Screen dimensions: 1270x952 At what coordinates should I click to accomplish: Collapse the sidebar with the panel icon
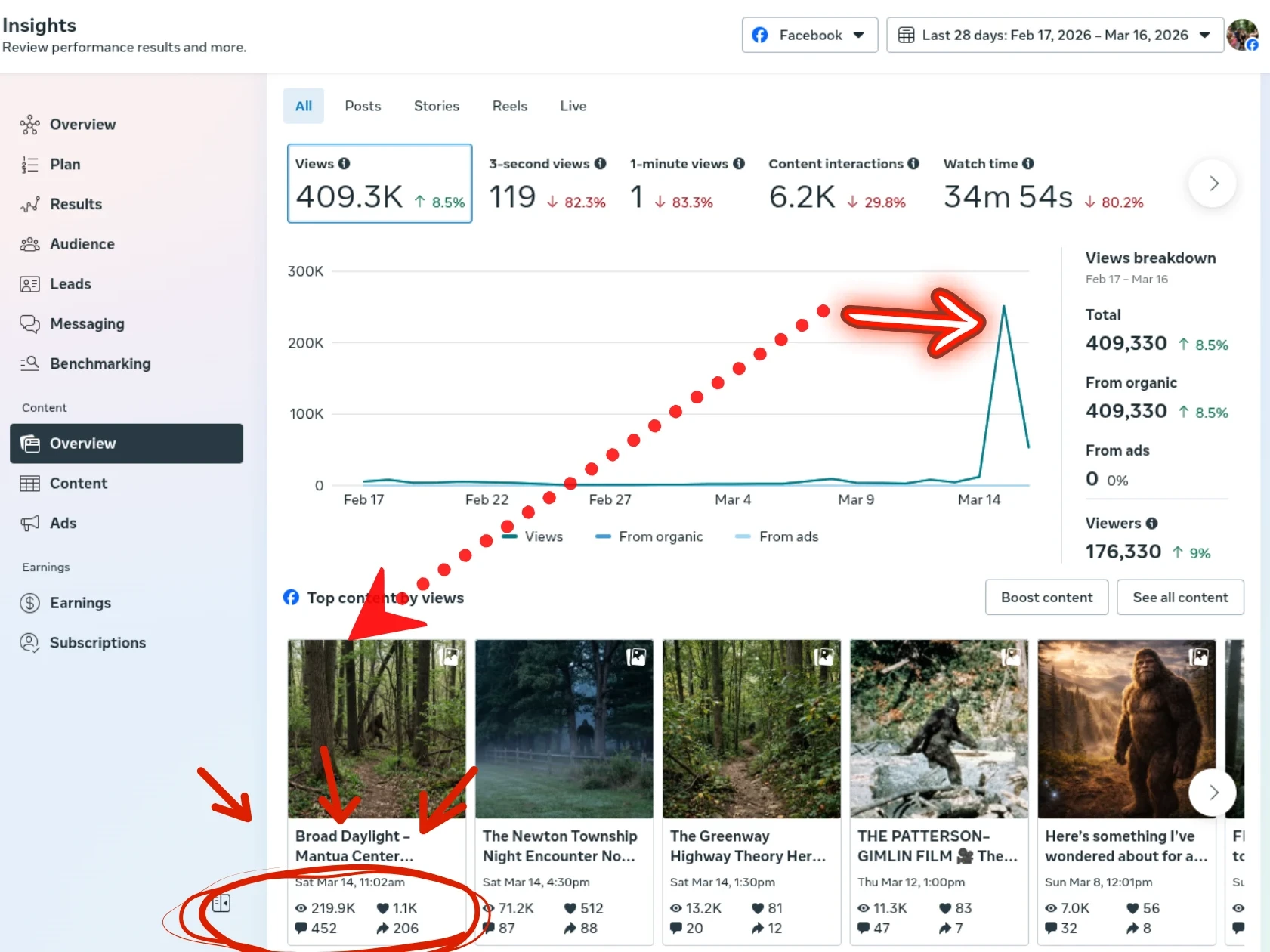pos(221,903)
